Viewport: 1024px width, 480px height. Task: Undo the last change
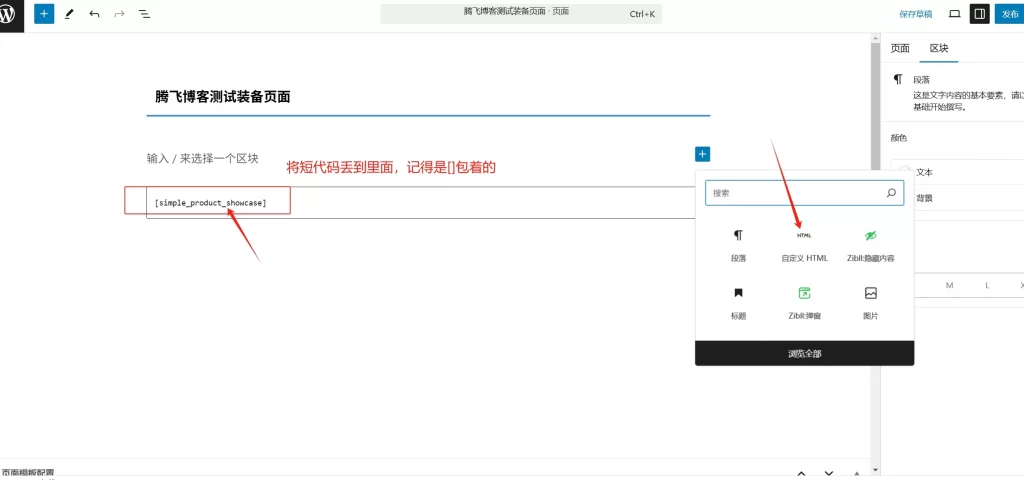coord(95,14)
